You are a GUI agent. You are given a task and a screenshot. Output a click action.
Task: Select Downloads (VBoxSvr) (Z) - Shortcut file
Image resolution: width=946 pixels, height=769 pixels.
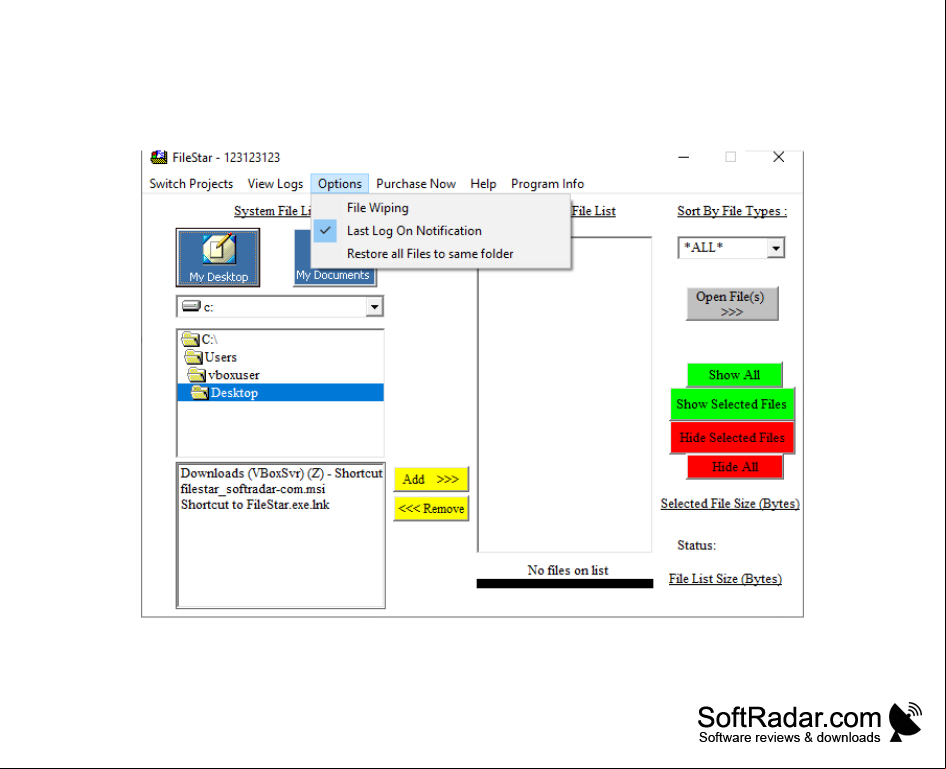[281, 473]
